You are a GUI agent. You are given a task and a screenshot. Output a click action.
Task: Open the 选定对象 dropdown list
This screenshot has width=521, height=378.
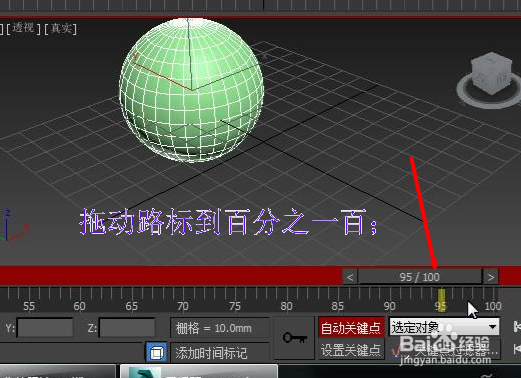[x=444, y=327]
